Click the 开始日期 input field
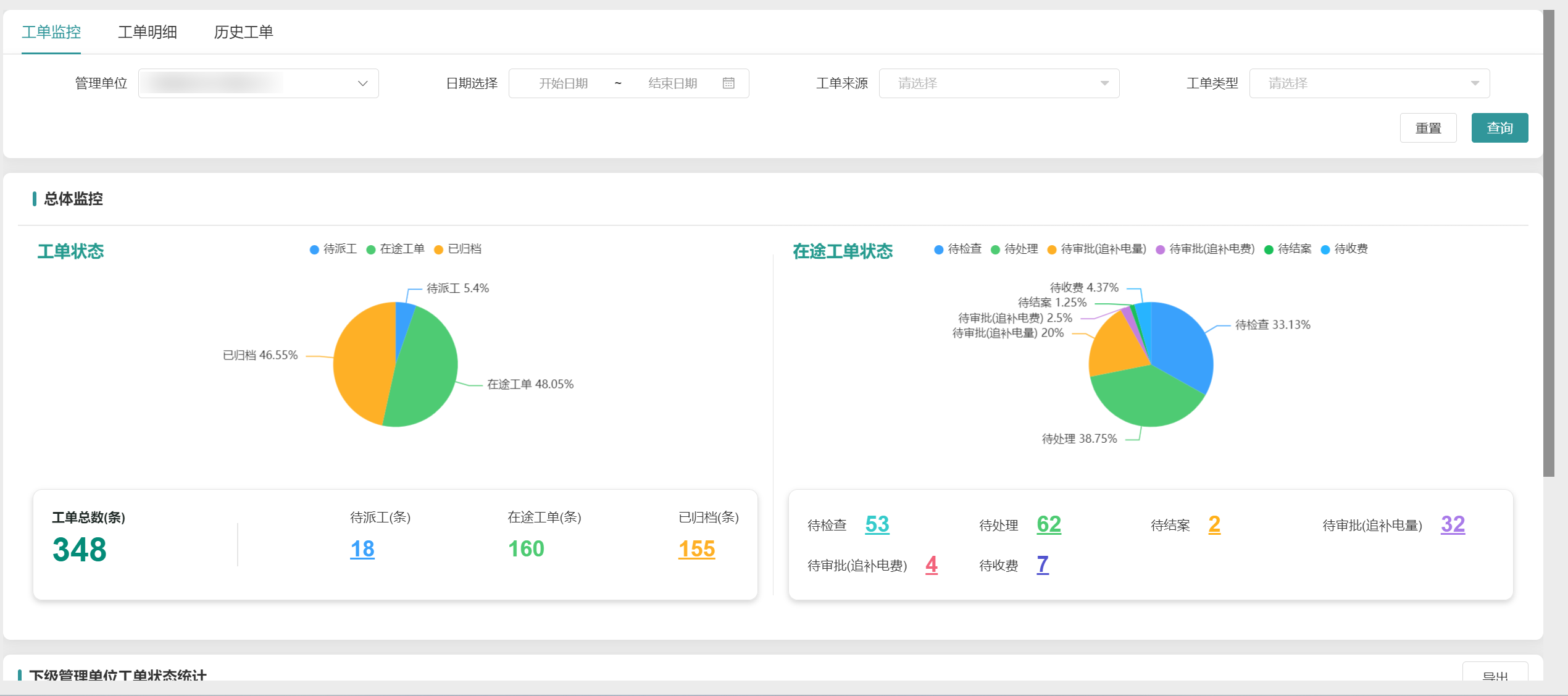The image size is (1568, 696). tap(563, 83)
